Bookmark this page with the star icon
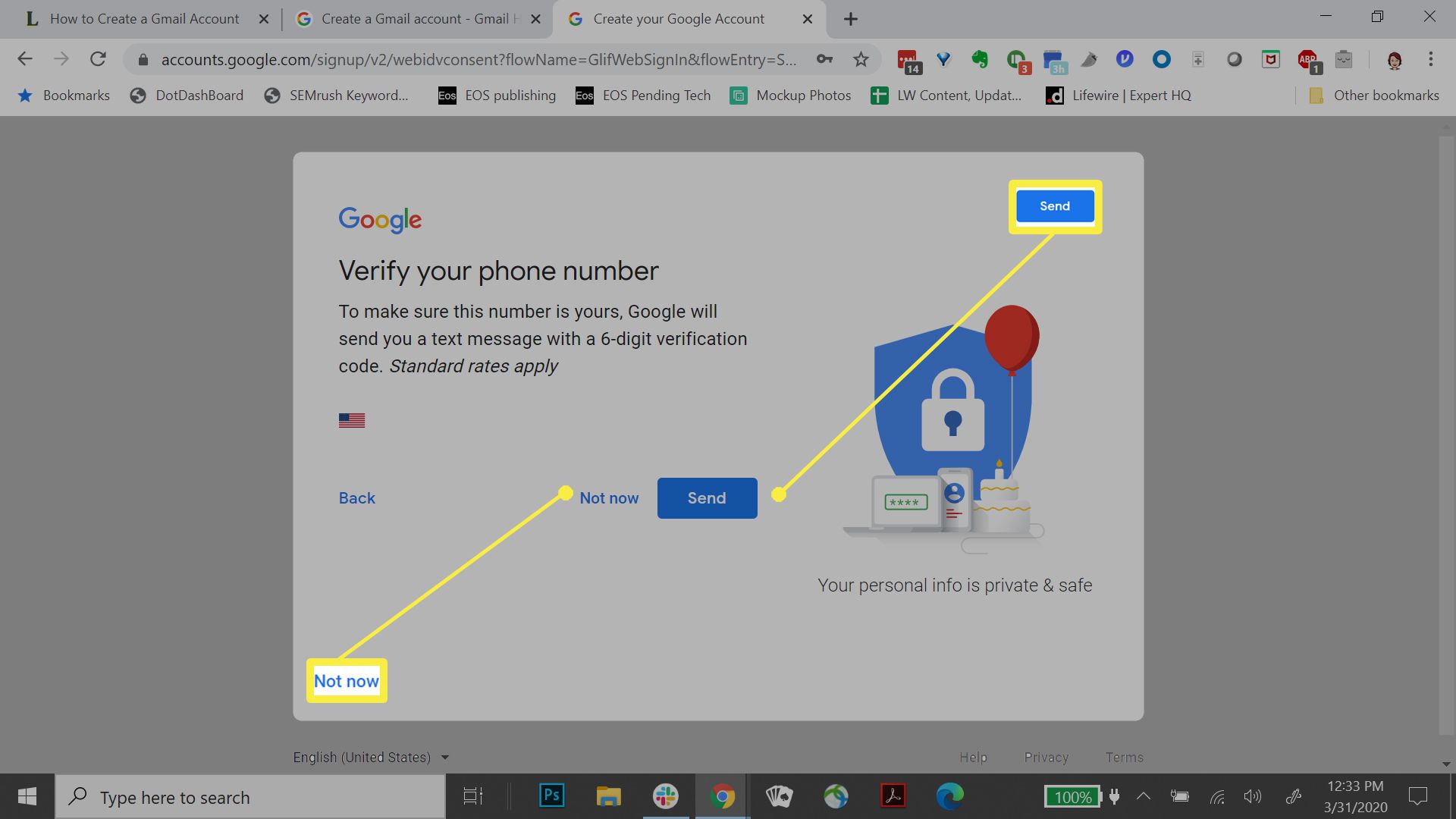This screenshot has height=819, width=1456. tap(861, 59)
